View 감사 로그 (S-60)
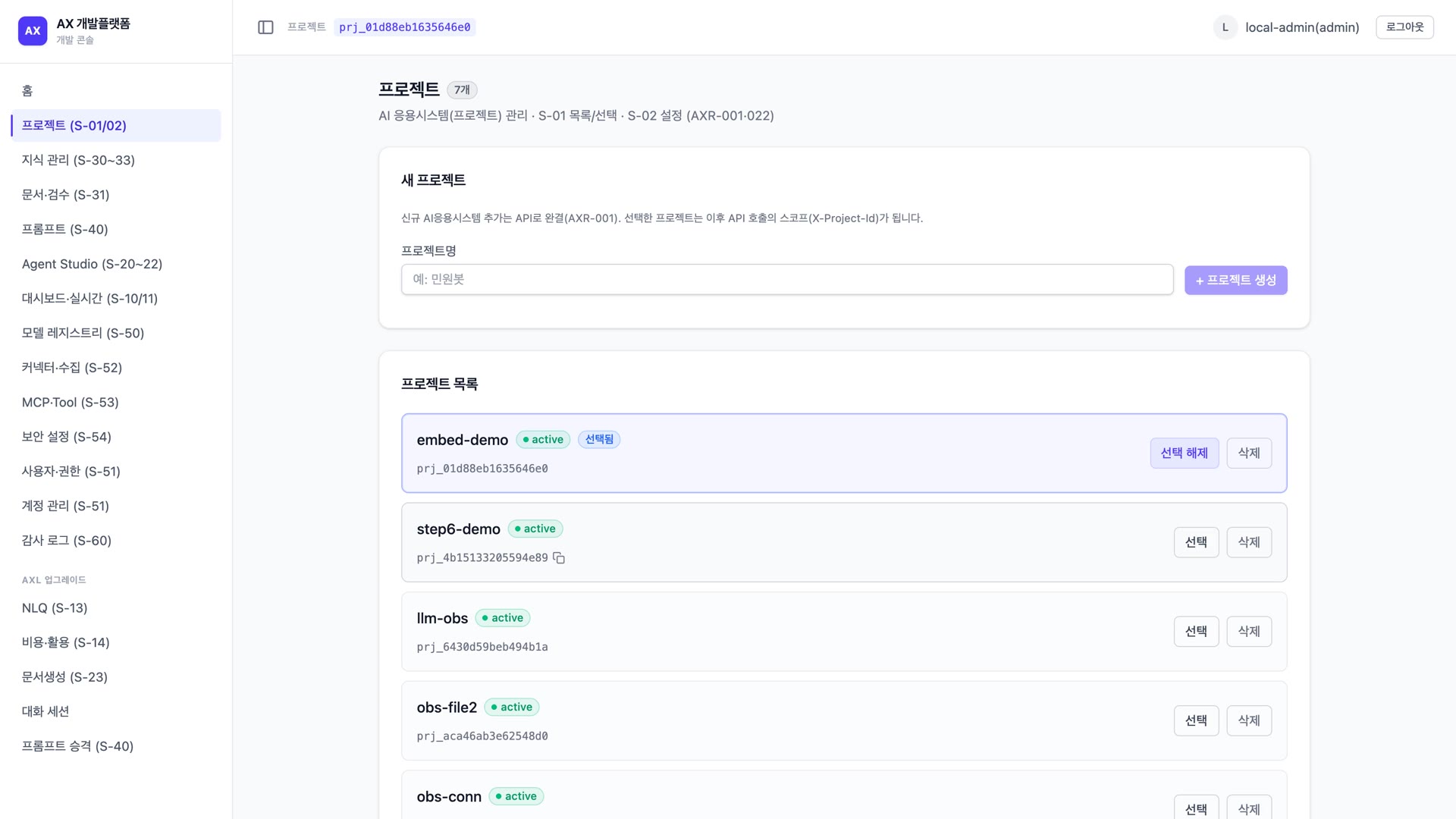The width and height of the screenshot is (1456, 819). pyautogui.click(x=116, y=540)
